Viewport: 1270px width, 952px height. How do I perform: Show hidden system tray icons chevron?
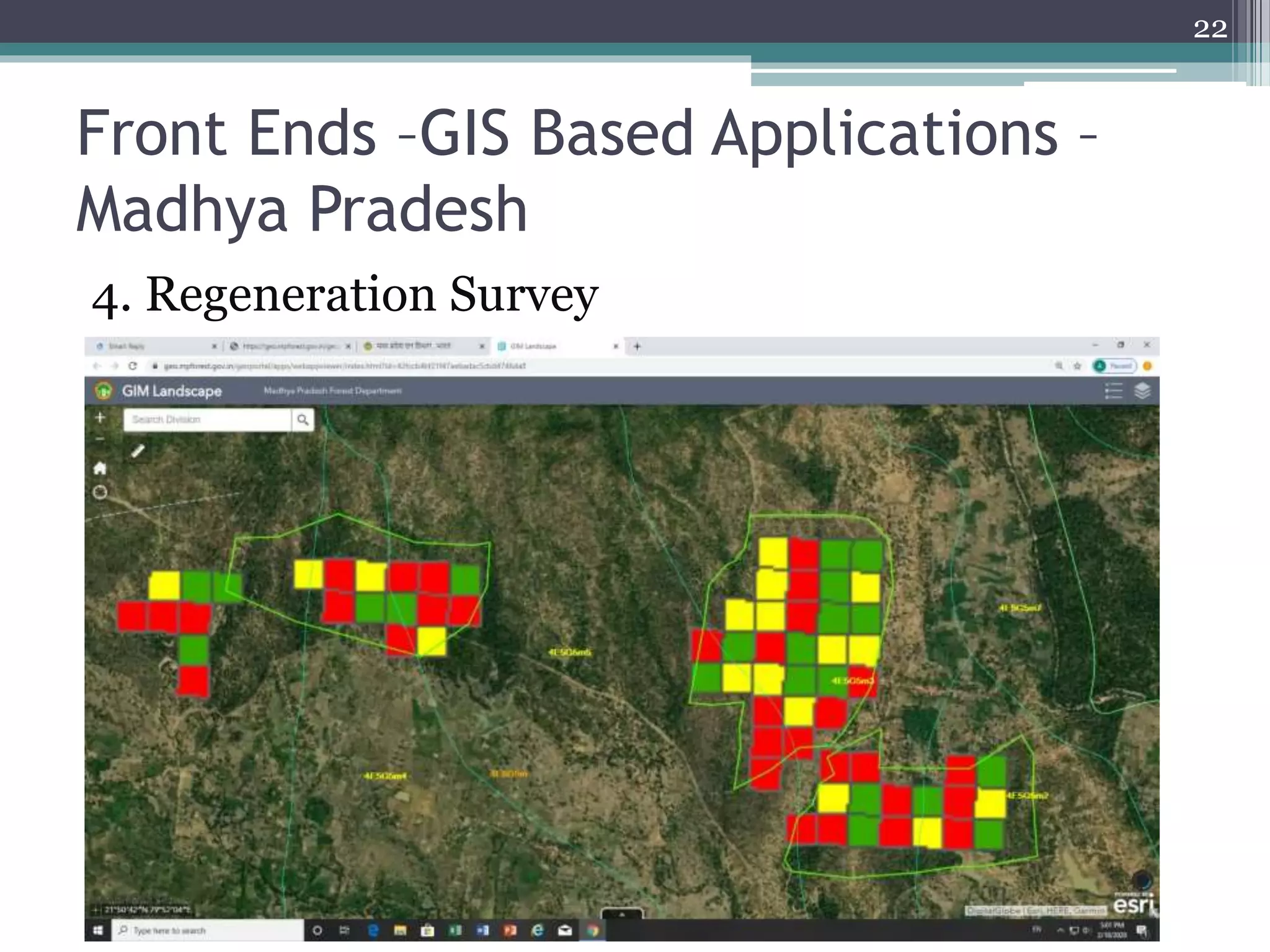[1060, 930]
